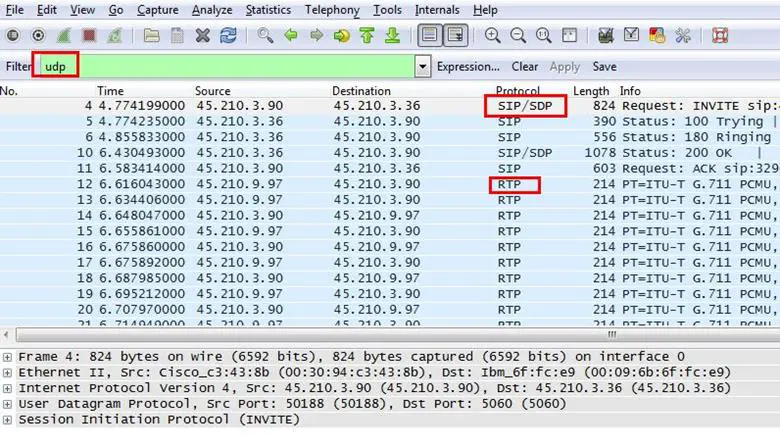780x447 pixels.
Task: Expand the User Datagram Protocol row
Action: [x=8, y=404]
